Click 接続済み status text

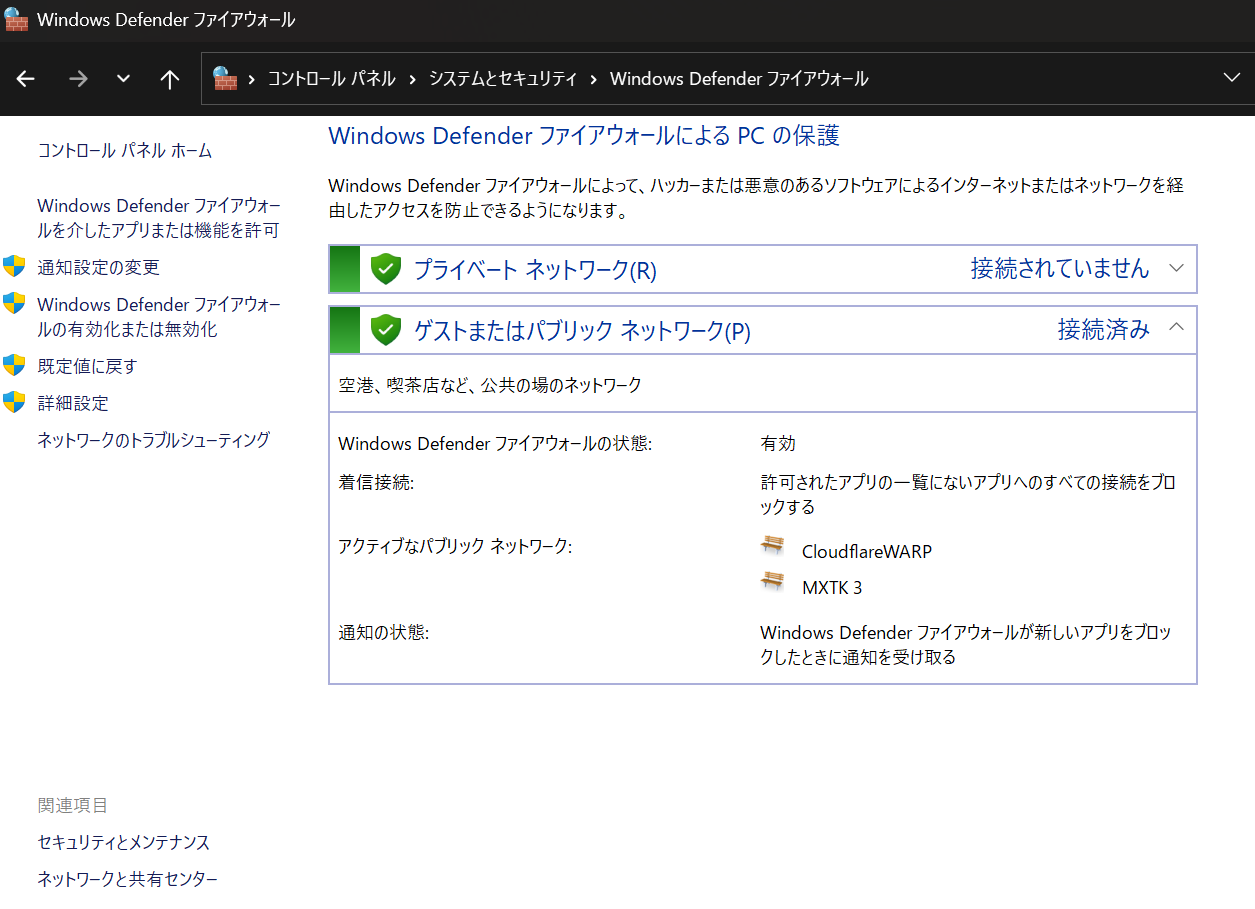1104,329
